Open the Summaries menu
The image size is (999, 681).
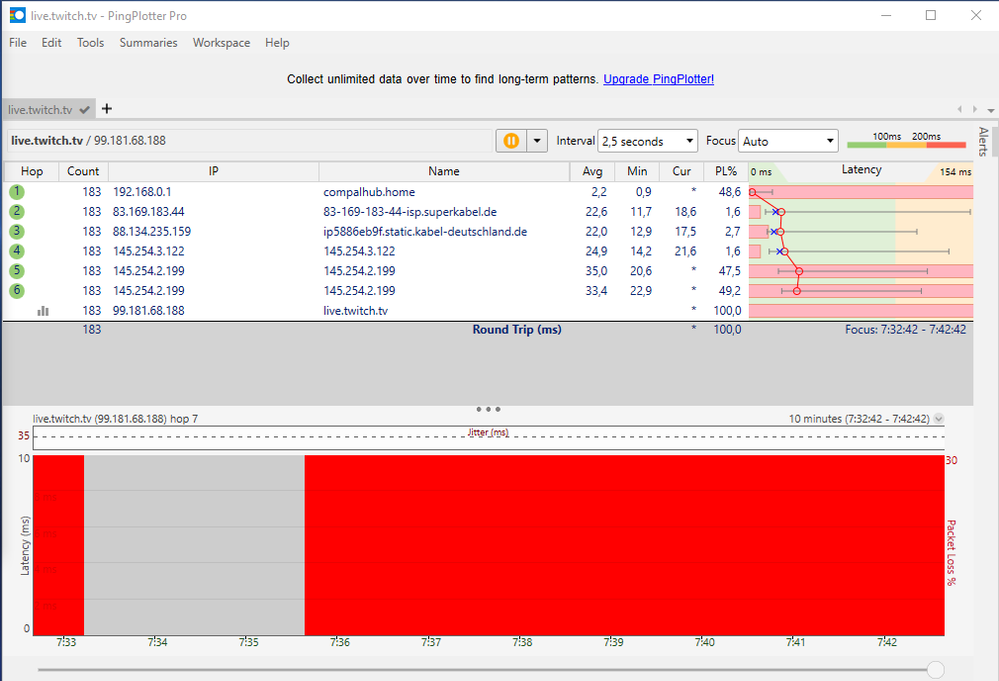point(148,43)
